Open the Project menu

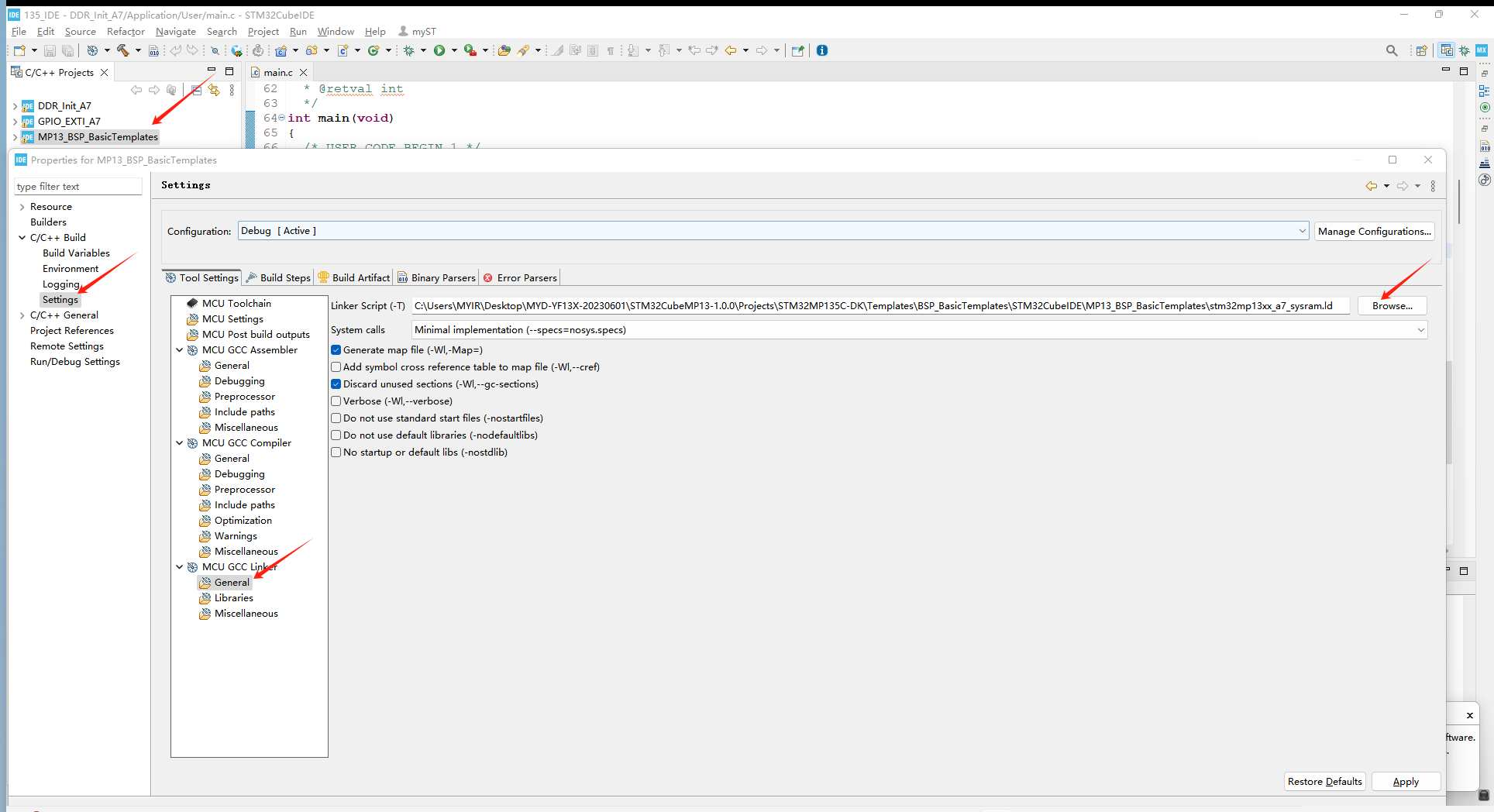pyautogui.click(x=263, y=32)
